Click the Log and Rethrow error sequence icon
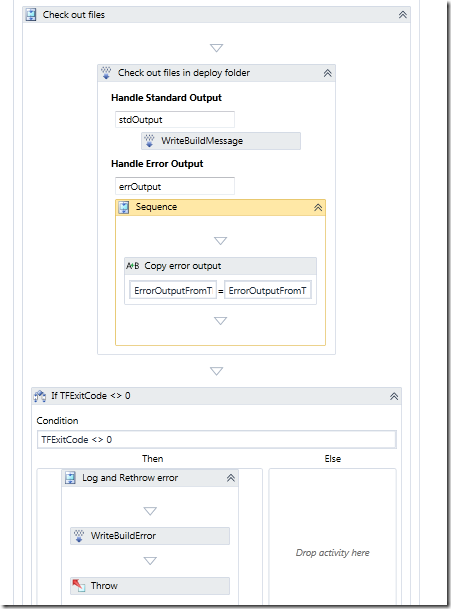This screenshot has height=609, width=451. click(70, 478)
